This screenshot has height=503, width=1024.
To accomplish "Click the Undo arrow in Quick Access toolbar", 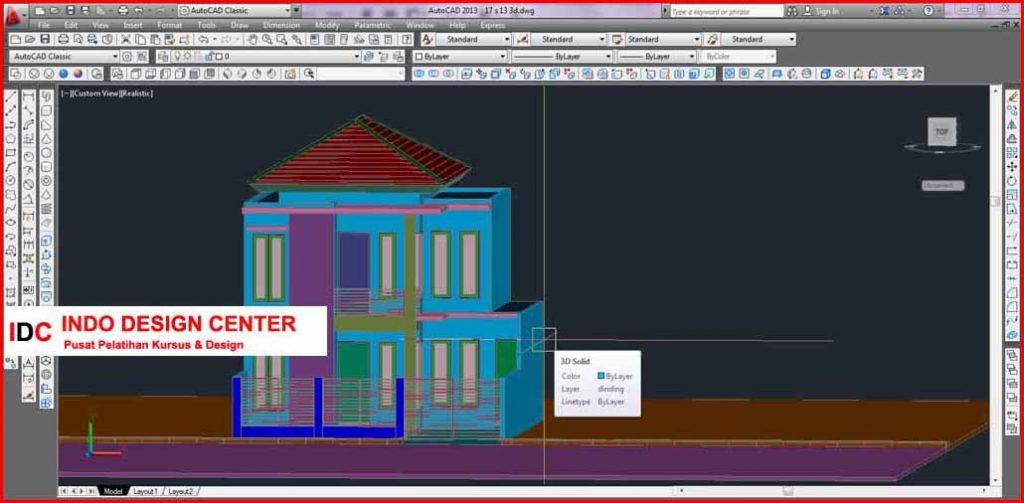I will tap(138, 10).
